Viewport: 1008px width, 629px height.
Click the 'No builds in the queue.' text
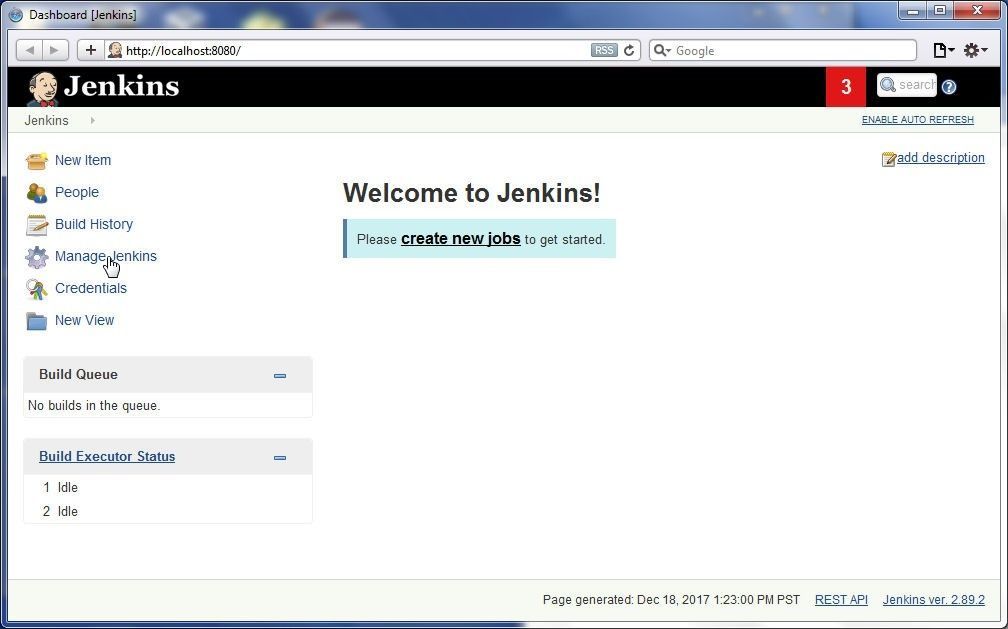click(94, 406)
